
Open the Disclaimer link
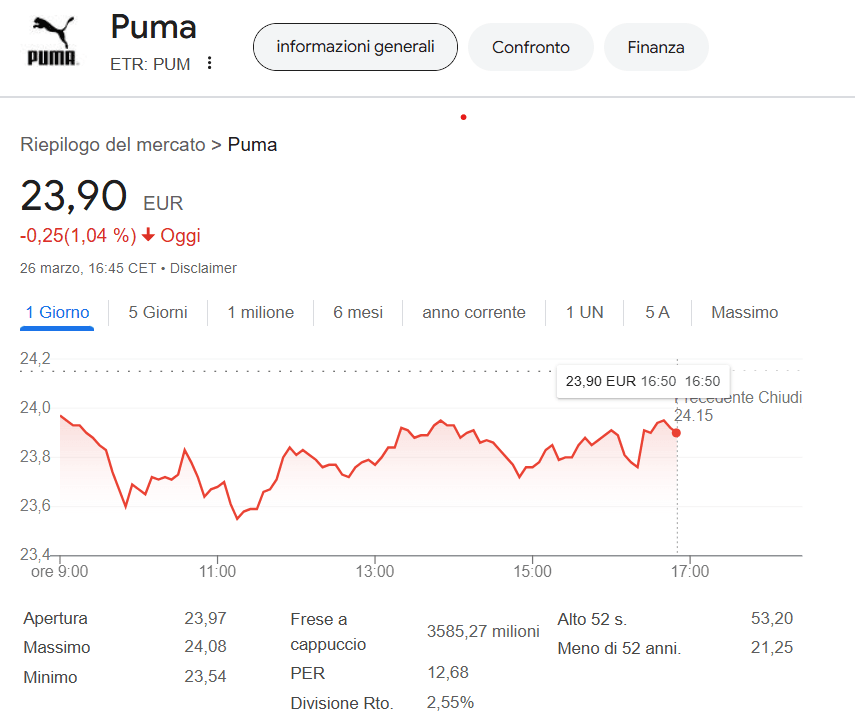[204, 268]
